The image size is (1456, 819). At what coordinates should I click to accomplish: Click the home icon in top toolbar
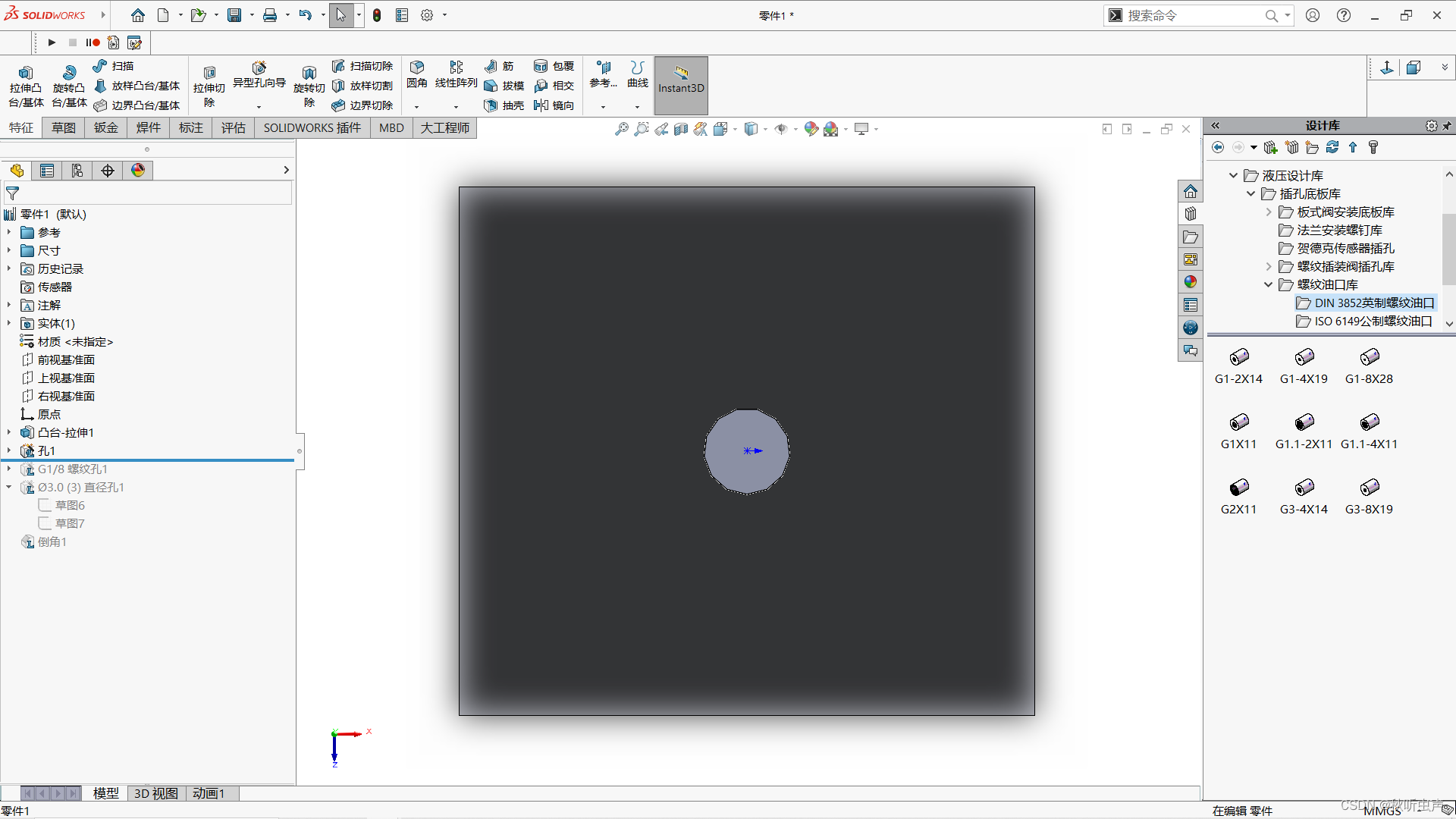click(x=137, y=15)
